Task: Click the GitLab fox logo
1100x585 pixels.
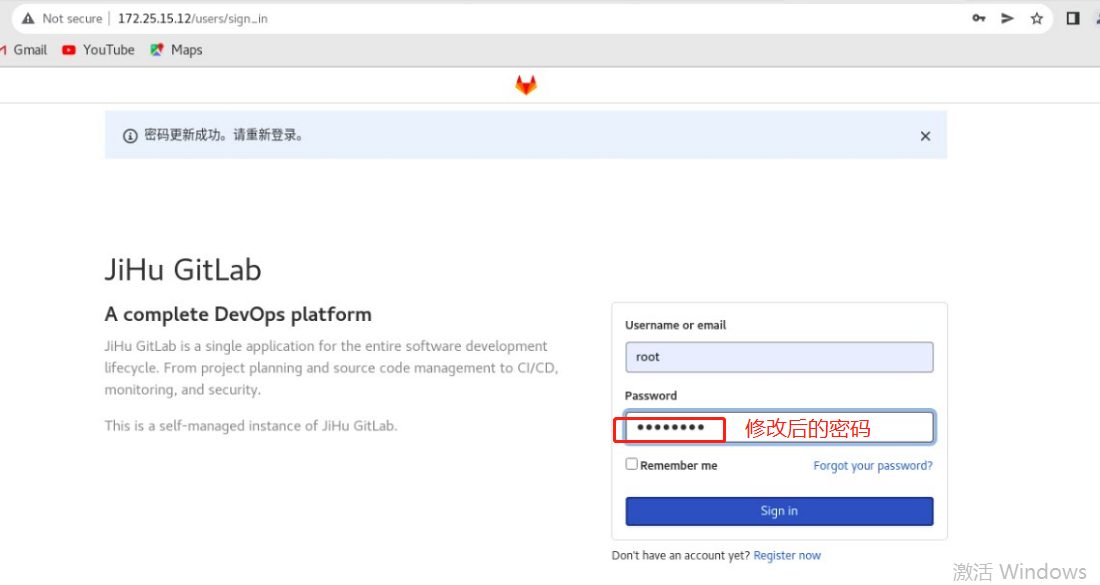Action: point(525,85)
